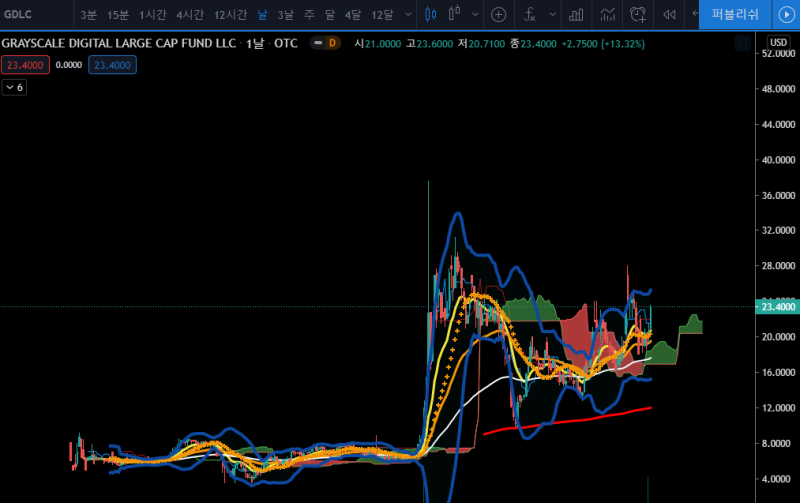Click the blue 23.4000 buy price box
Viewport: 800px width, 503px height.
(x=112, y=65)
